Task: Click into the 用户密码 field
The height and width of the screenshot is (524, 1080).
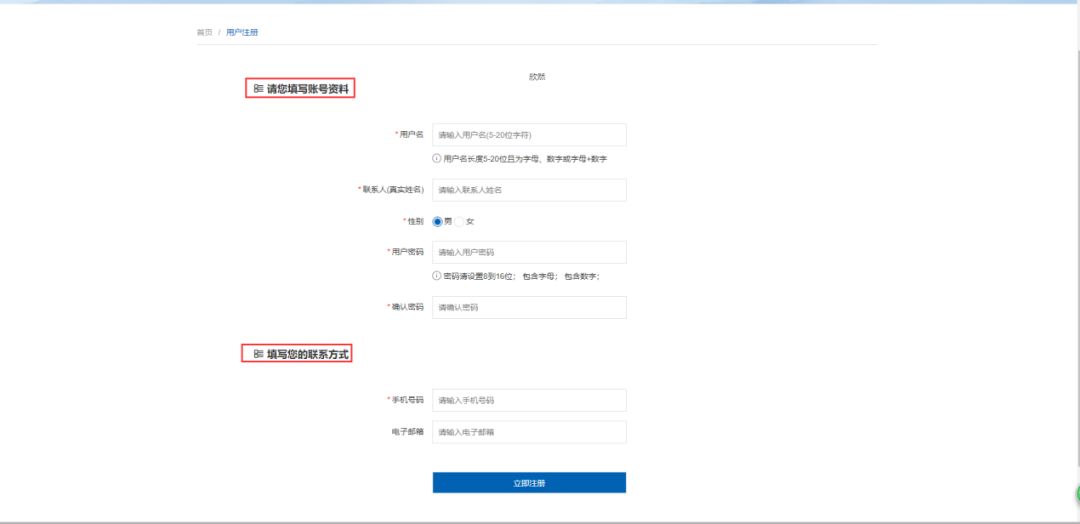Action: (529, 252)
